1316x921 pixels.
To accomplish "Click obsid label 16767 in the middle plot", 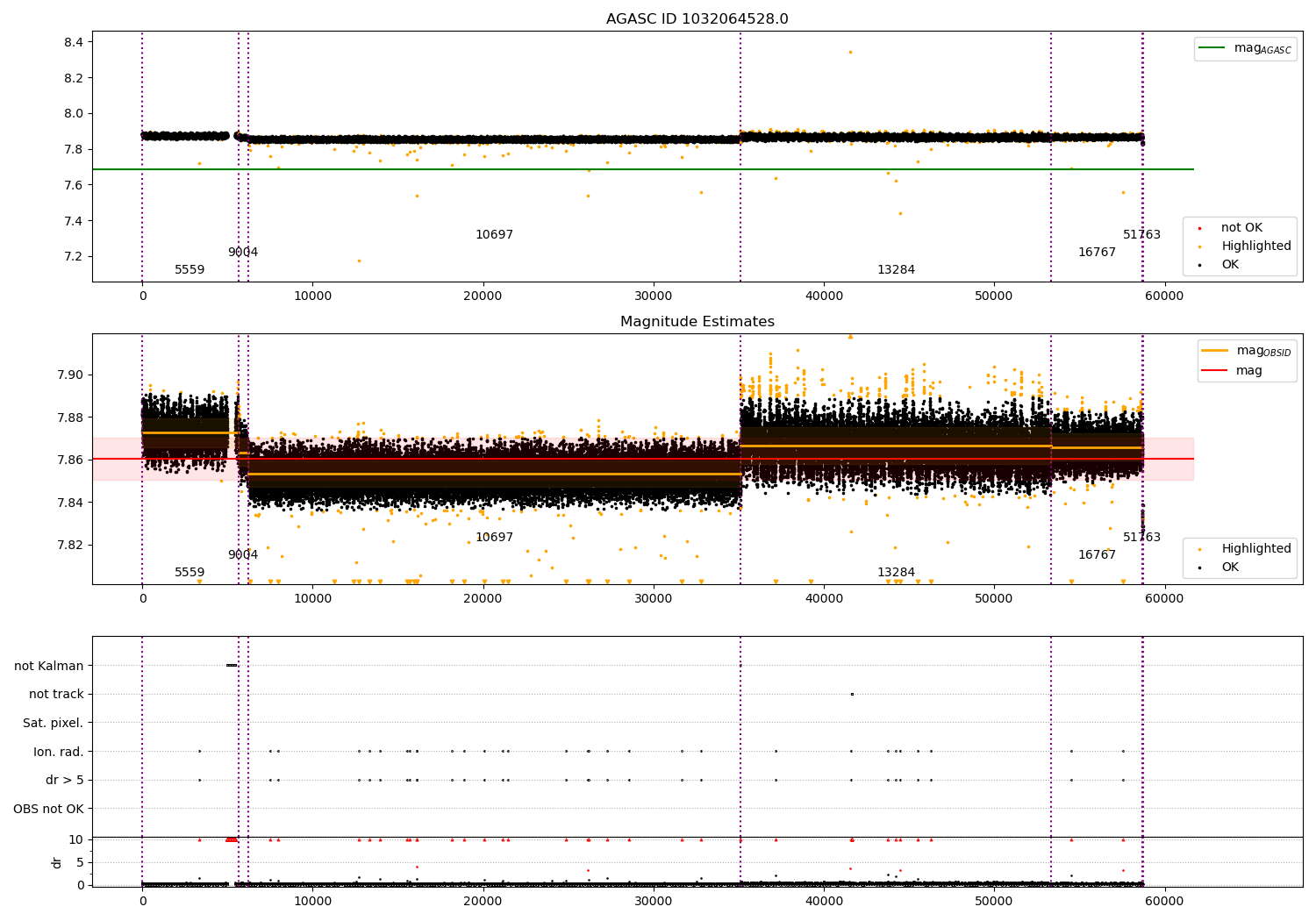I will pyautogui.click(x=1097, y=555).
